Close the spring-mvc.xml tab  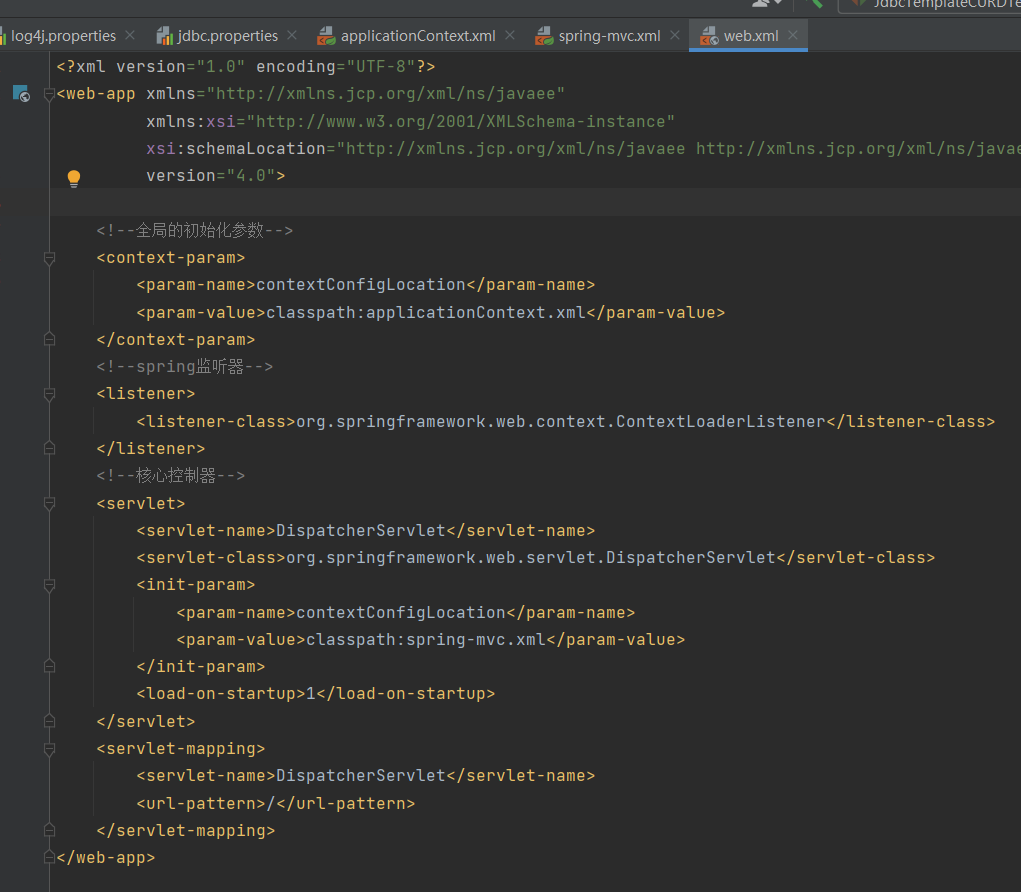[x=675, y=35]
